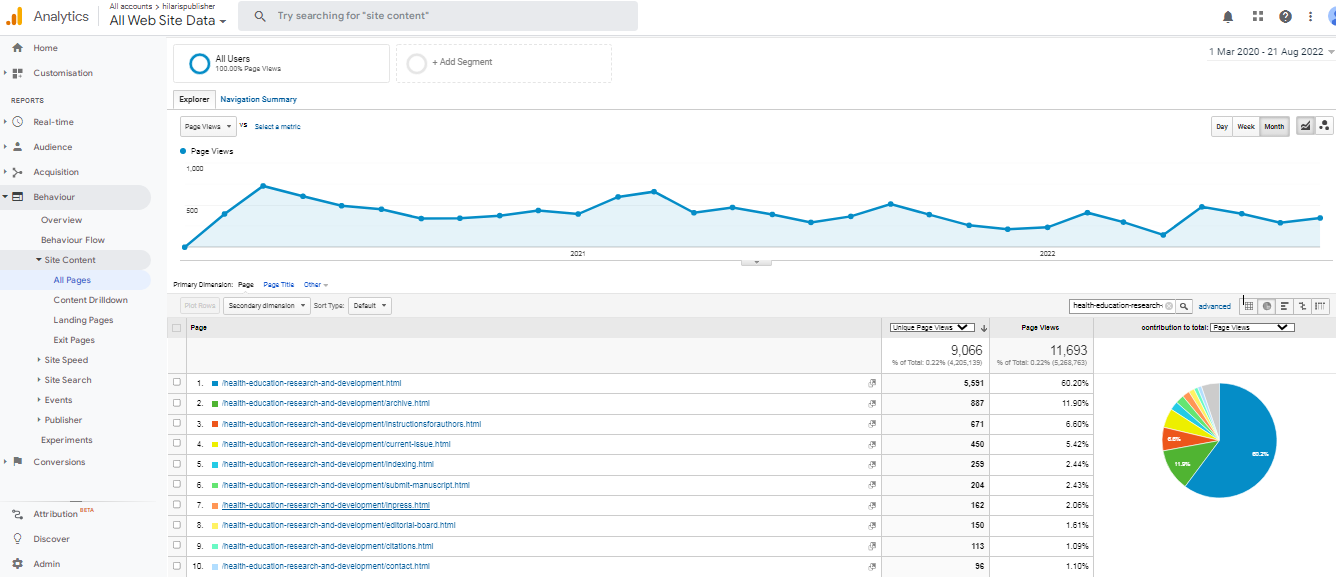The height and width of the screenshot is (577, 1336).
Task: Open the notifications bell
Action: (1228, 16)
